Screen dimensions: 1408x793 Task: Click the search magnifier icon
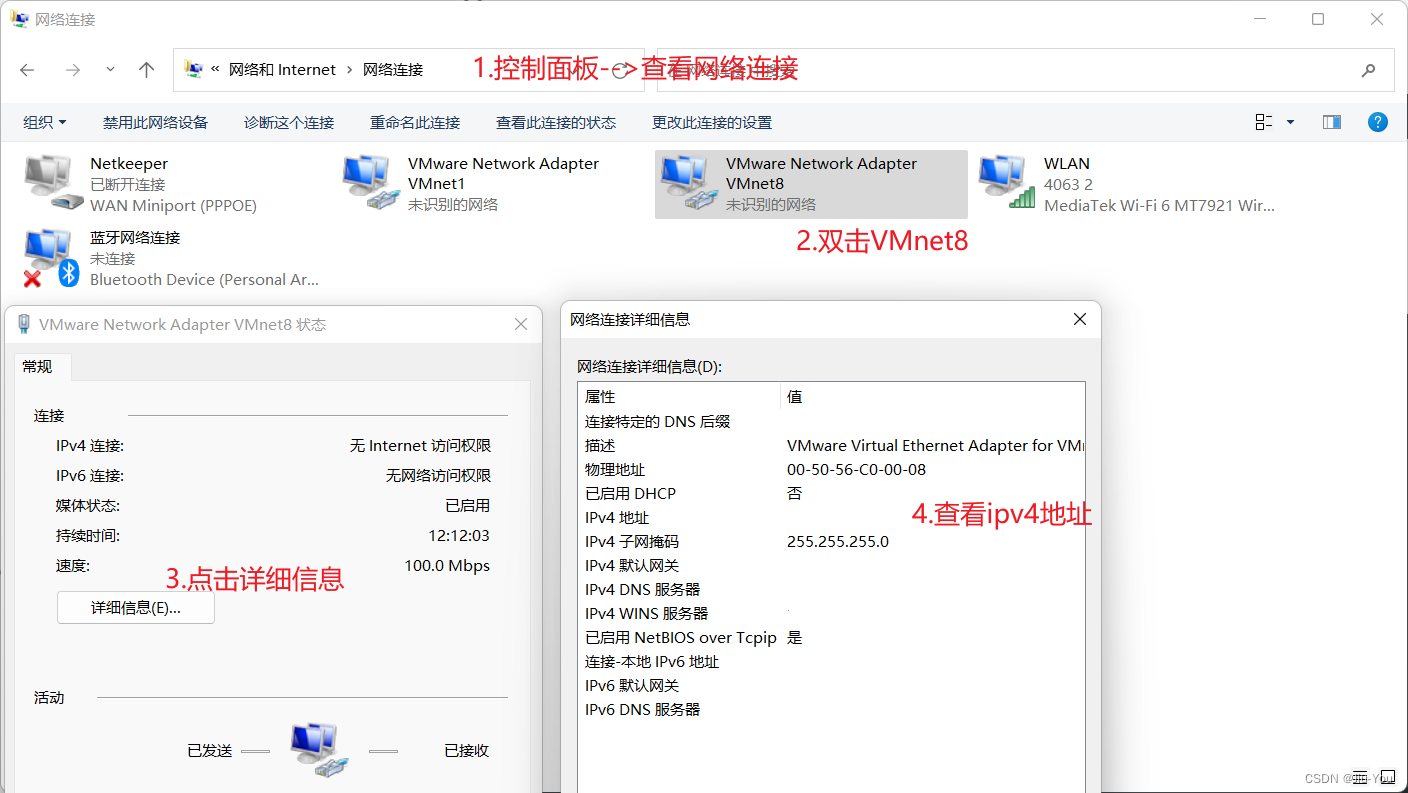[x=1368, y=70]
